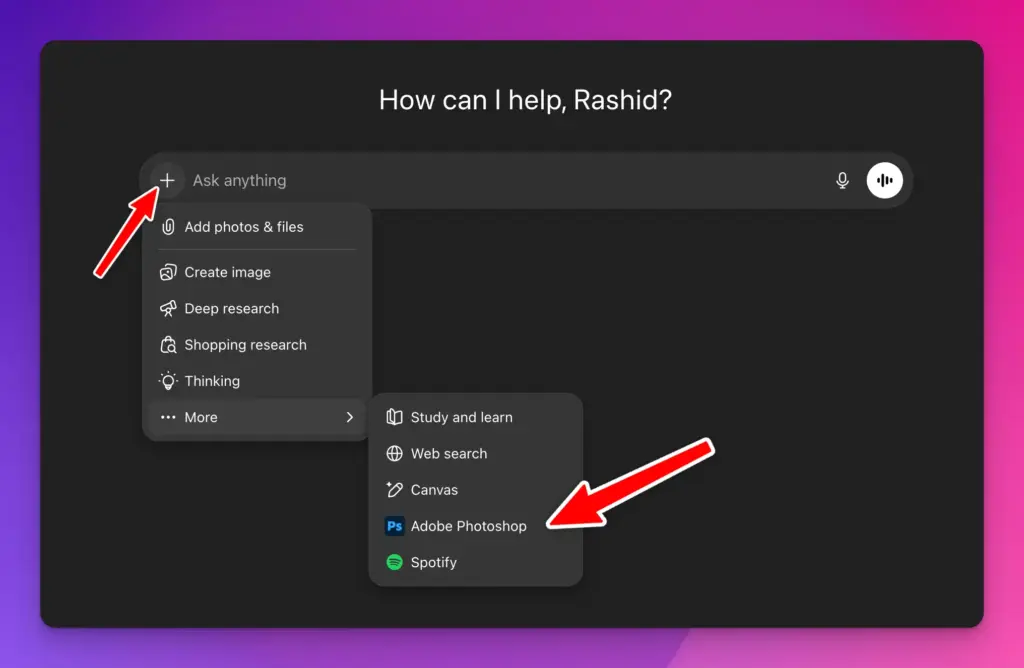Image resolution: width=1024 pixels, height=668 pixels.
Task: Select Shopping research from the menu
Action: (245, 345)
